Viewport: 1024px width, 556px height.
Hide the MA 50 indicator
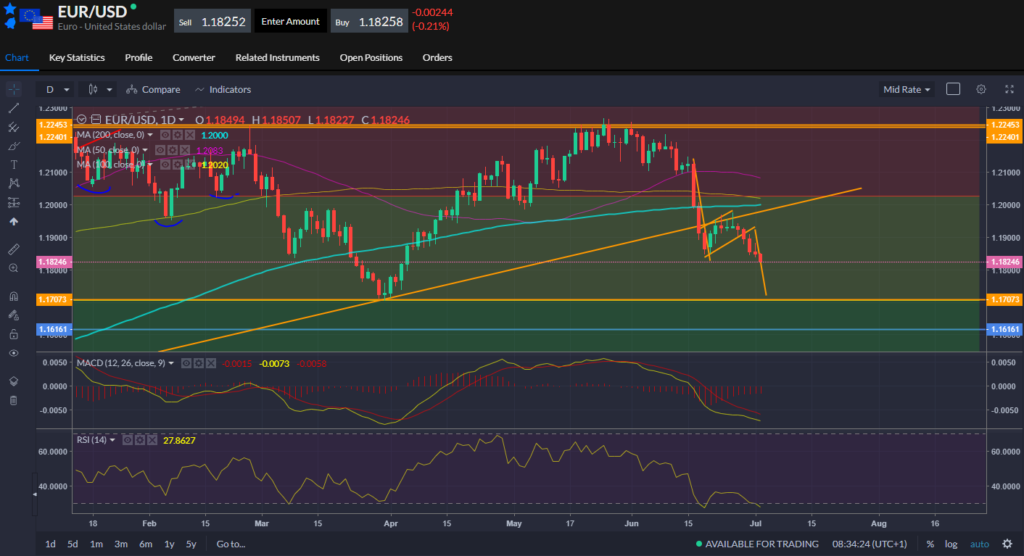click(159, 150)
